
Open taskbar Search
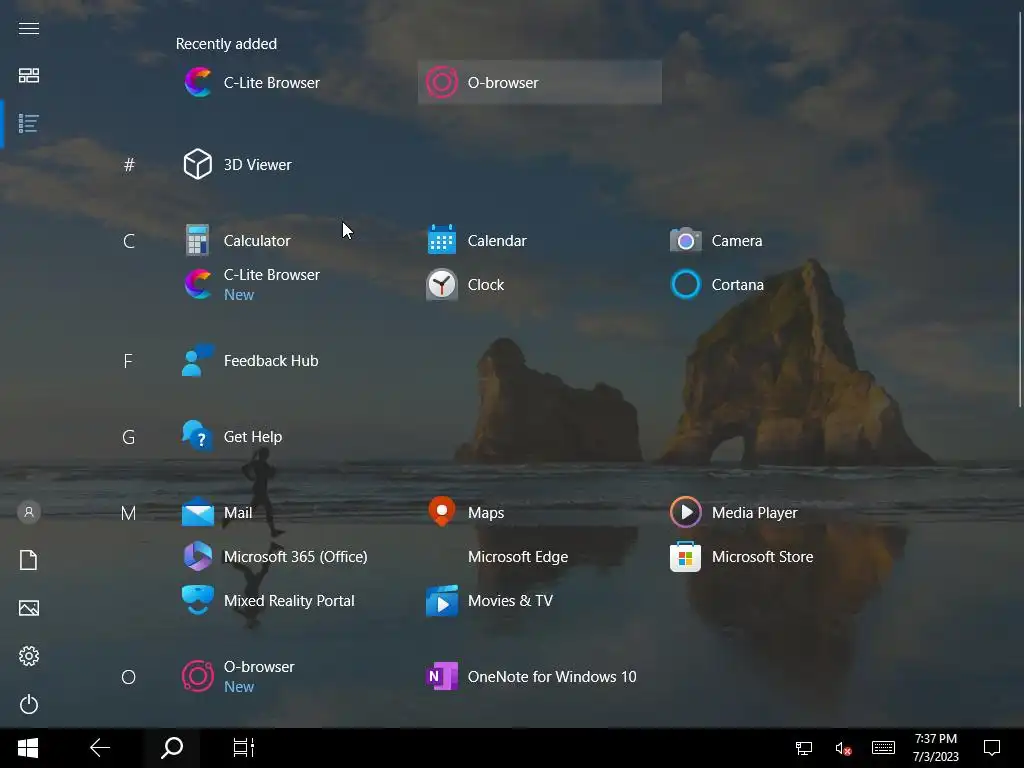click(172, 748)
